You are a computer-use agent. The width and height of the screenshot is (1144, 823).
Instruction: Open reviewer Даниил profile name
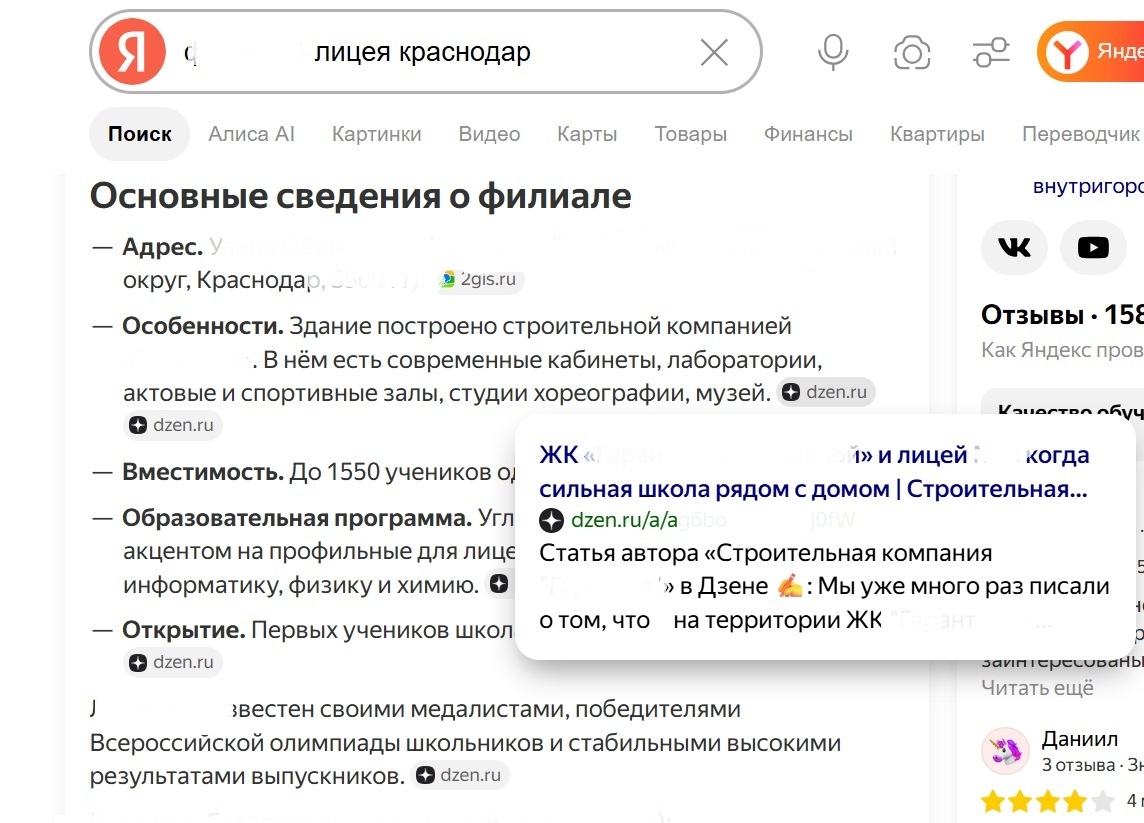(1080, 739)
